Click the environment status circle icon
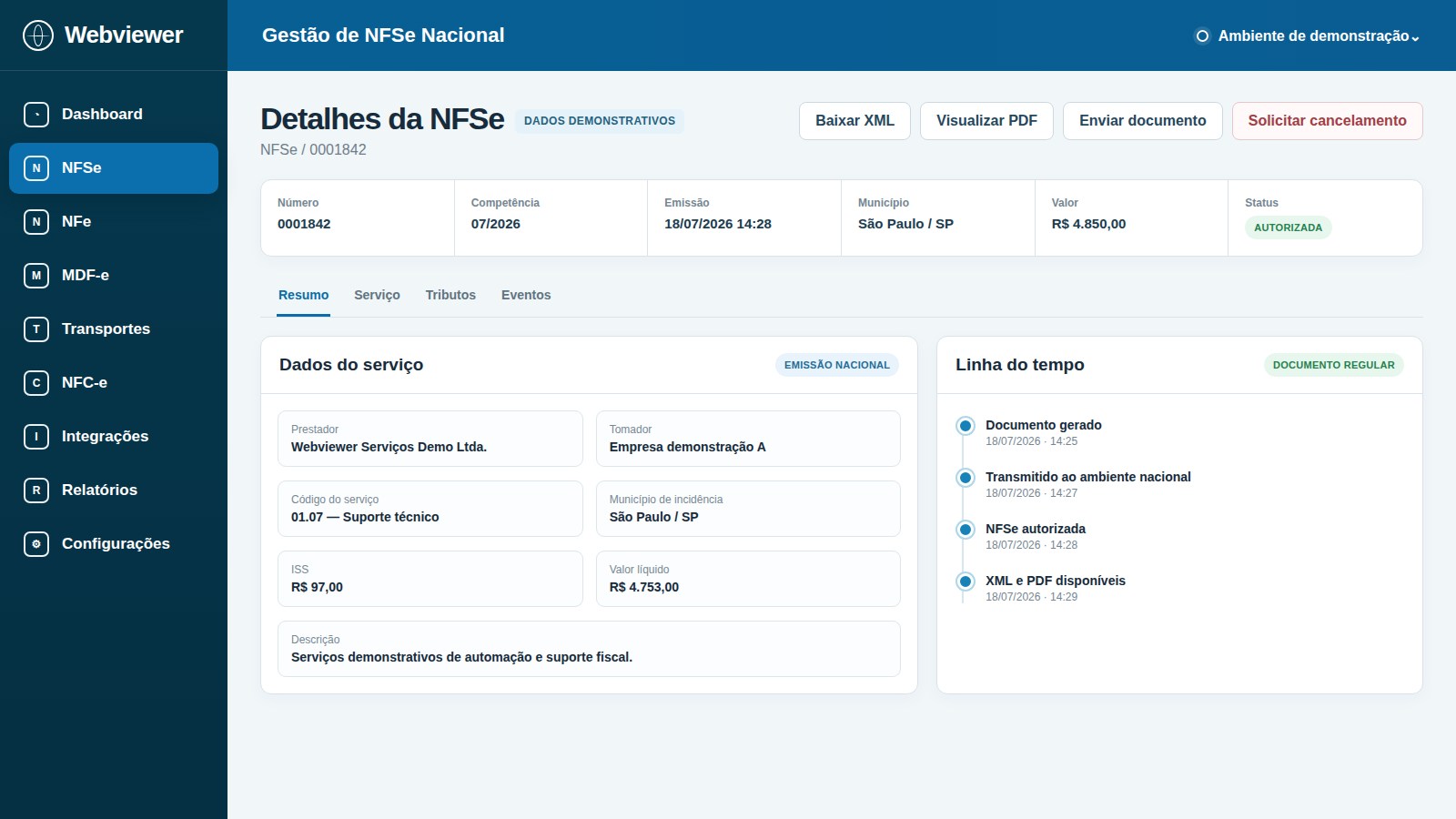 pos(1202,36)
